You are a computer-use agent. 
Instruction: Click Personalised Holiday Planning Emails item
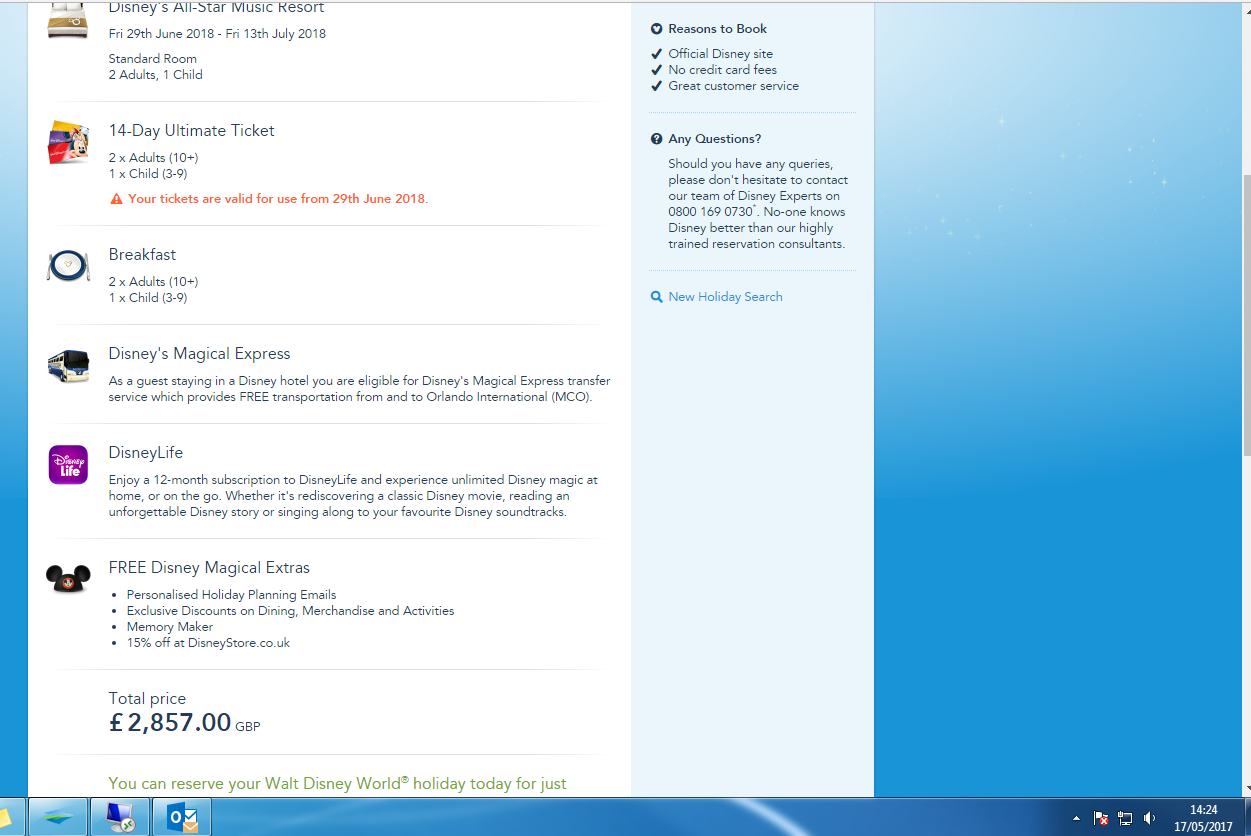click(231, 595)
